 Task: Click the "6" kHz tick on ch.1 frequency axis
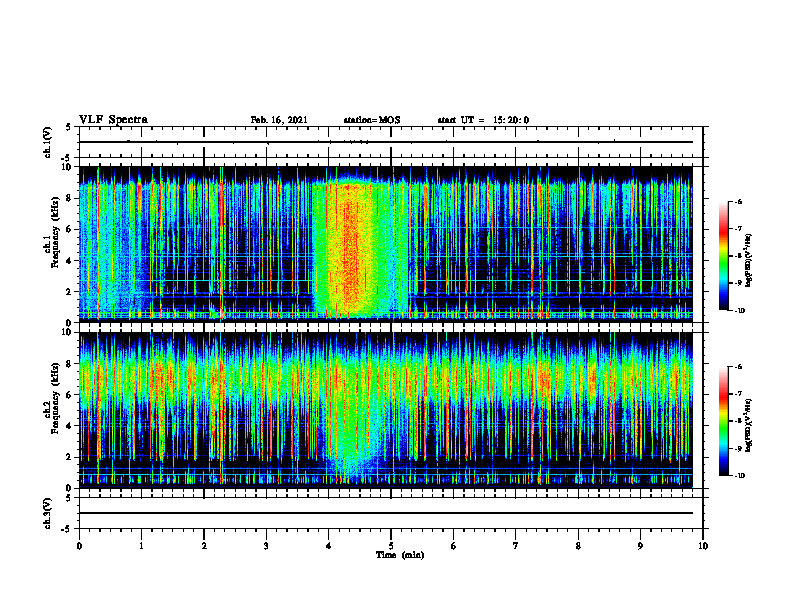[x=70, y=229]
